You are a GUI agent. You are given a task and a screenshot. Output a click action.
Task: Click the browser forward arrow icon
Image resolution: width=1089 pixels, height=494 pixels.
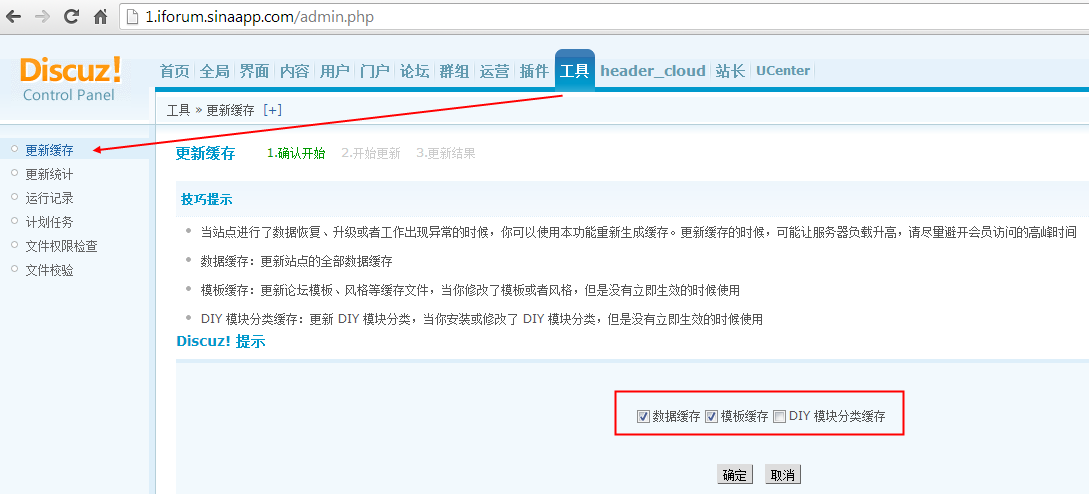pyautogui.click(x=42, y=17)
